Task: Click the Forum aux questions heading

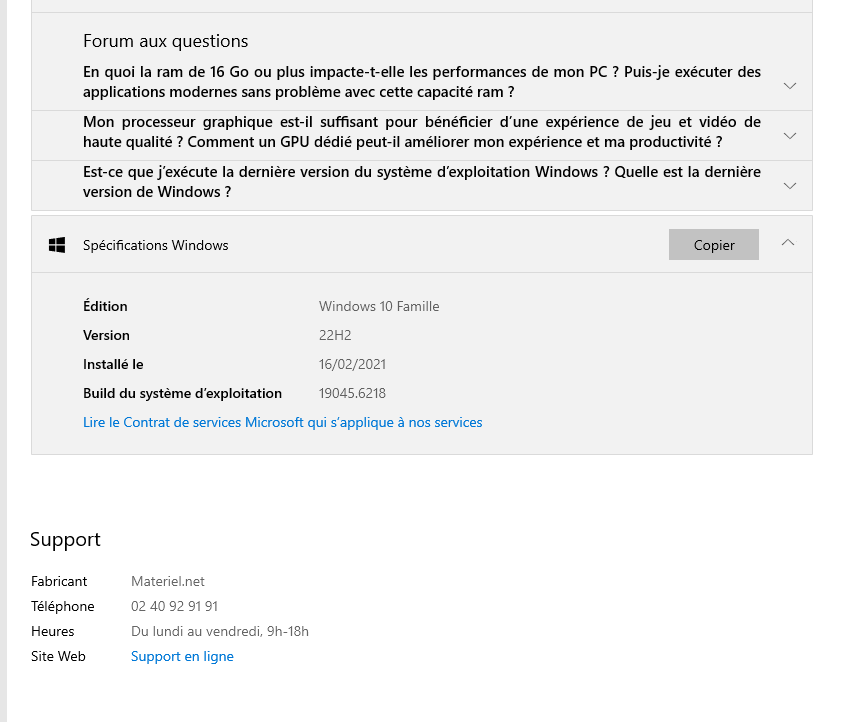Action: point(165,41)
